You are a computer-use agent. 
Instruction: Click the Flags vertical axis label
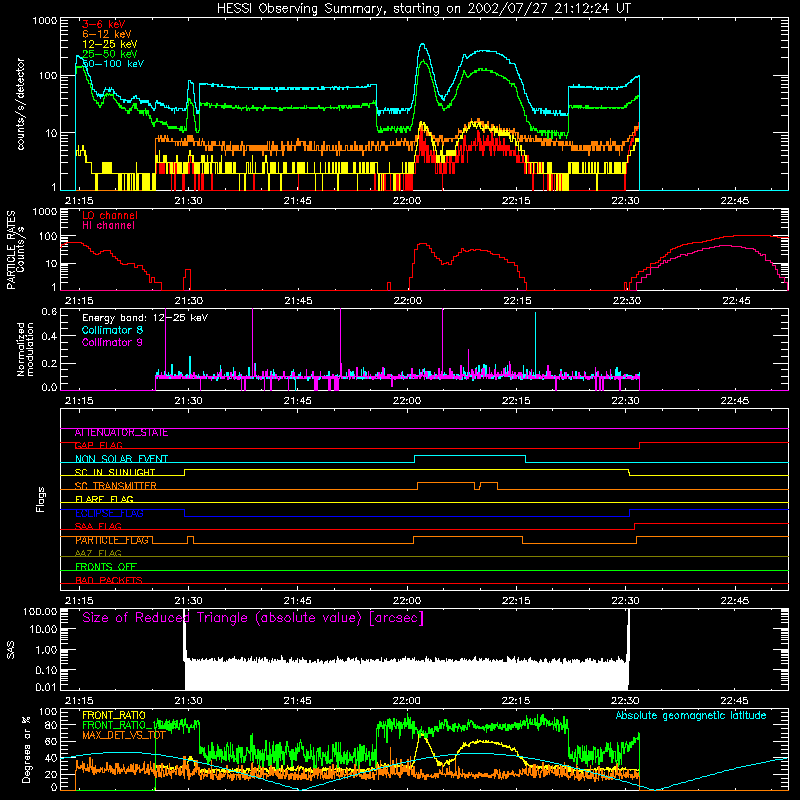(x=40, y=499)
